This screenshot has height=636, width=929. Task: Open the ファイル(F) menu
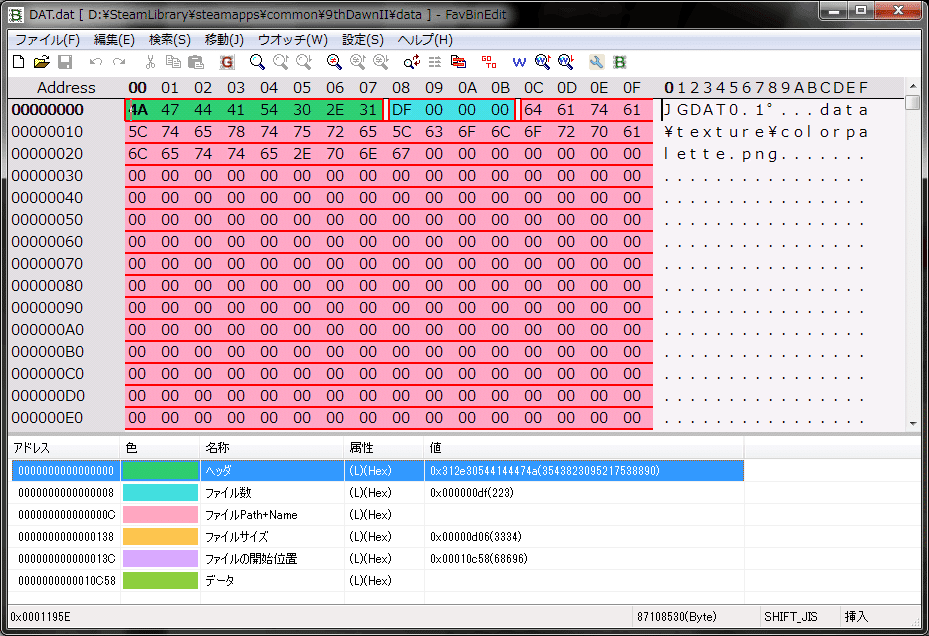(x=47, y=40)
